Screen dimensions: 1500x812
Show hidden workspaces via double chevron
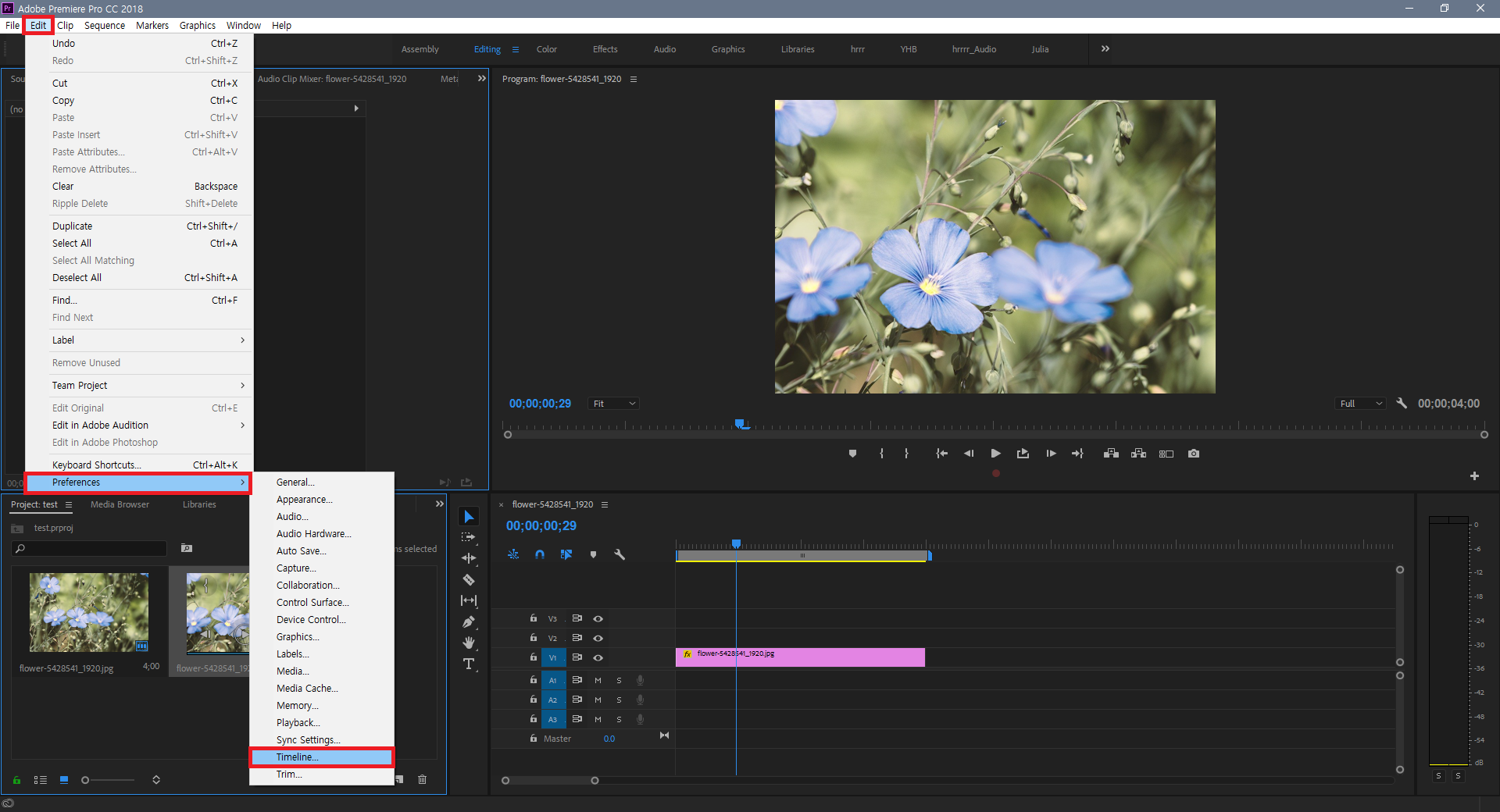coord(1105,48)
